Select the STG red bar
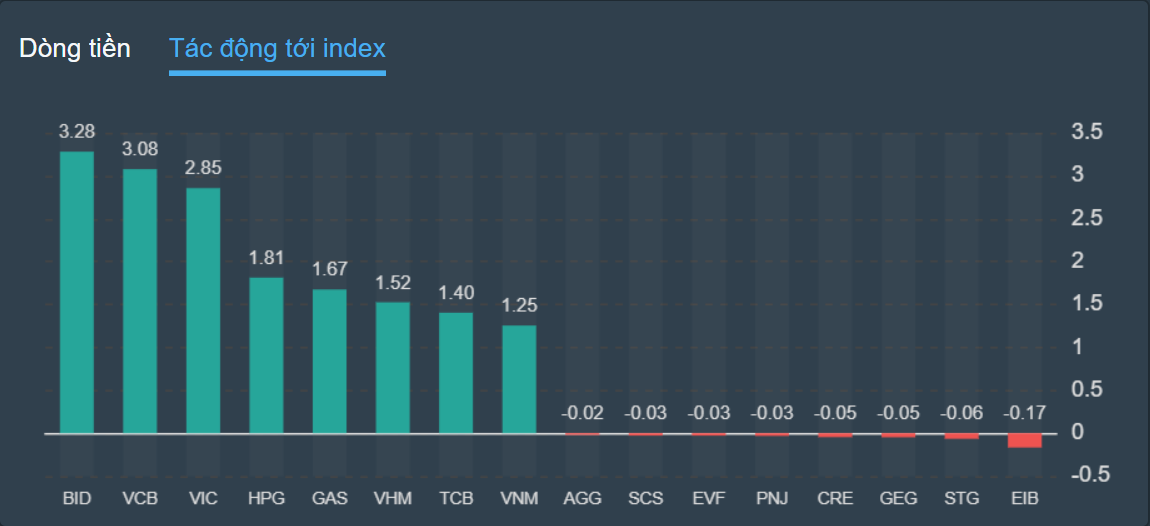Image resolution: width=1150 pixels, height=526 pixels. tap(962, 436)
